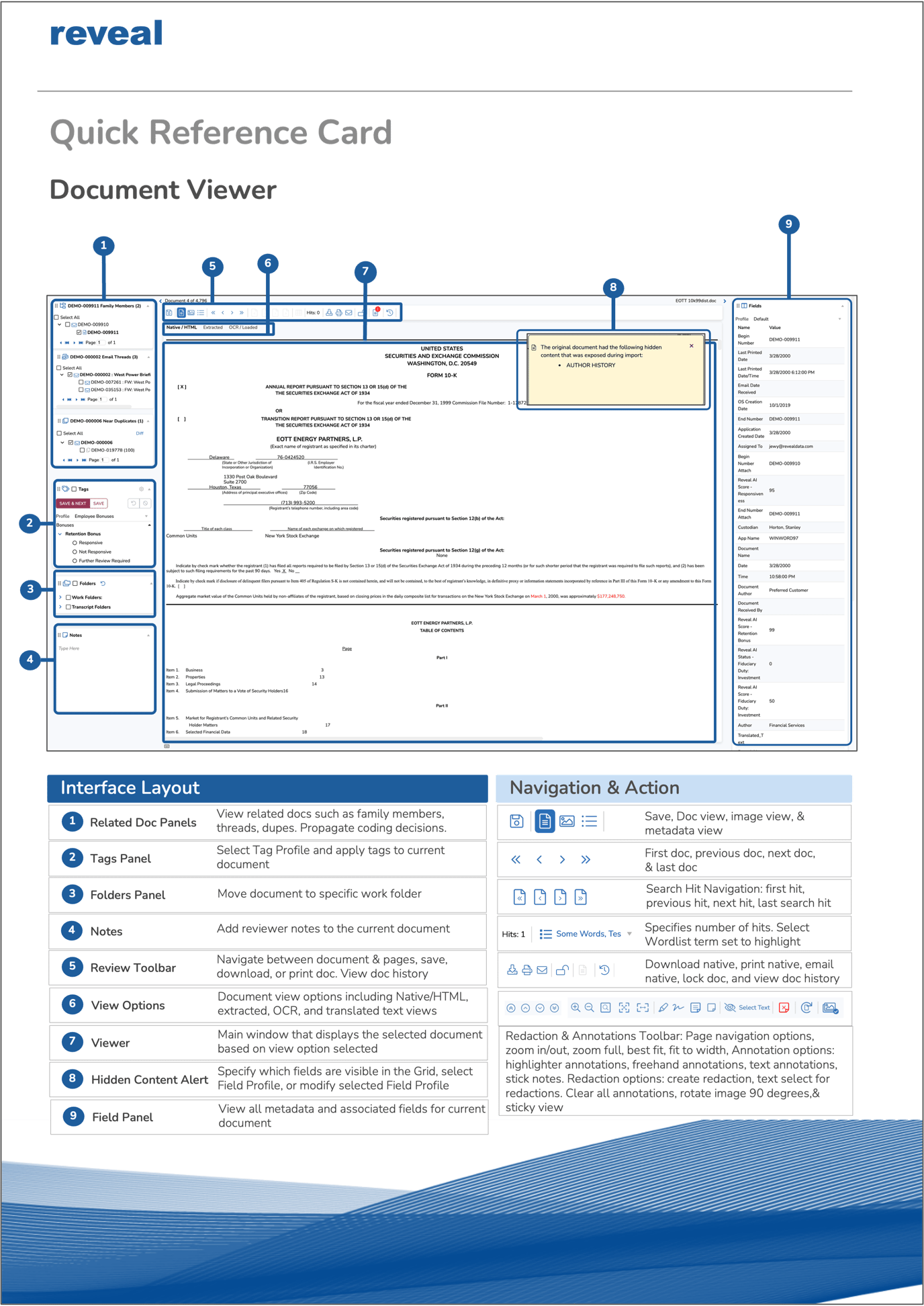This screenshot has height=1306, width=924.
Task: Close the hidden content alert popup
Action: pos(692,346)
